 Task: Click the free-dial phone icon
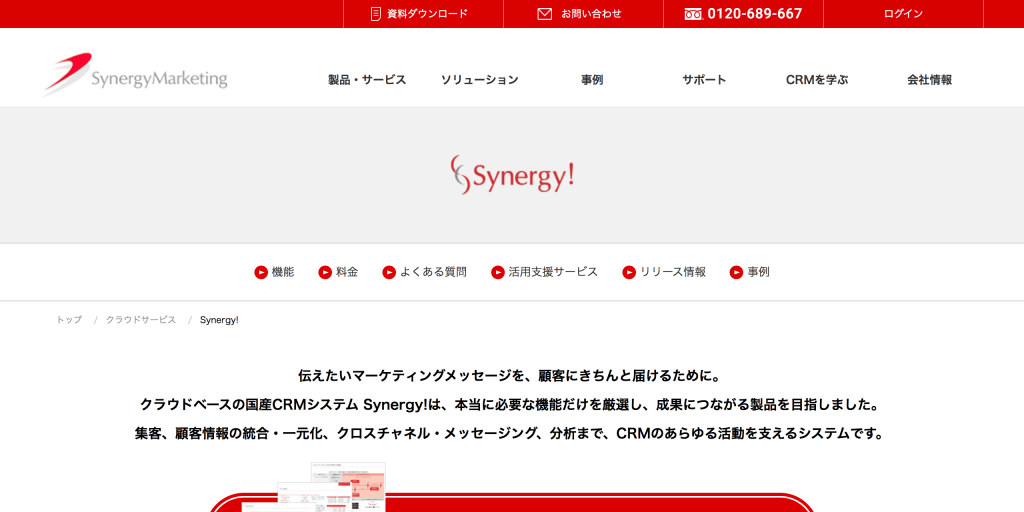coord(694,14)
